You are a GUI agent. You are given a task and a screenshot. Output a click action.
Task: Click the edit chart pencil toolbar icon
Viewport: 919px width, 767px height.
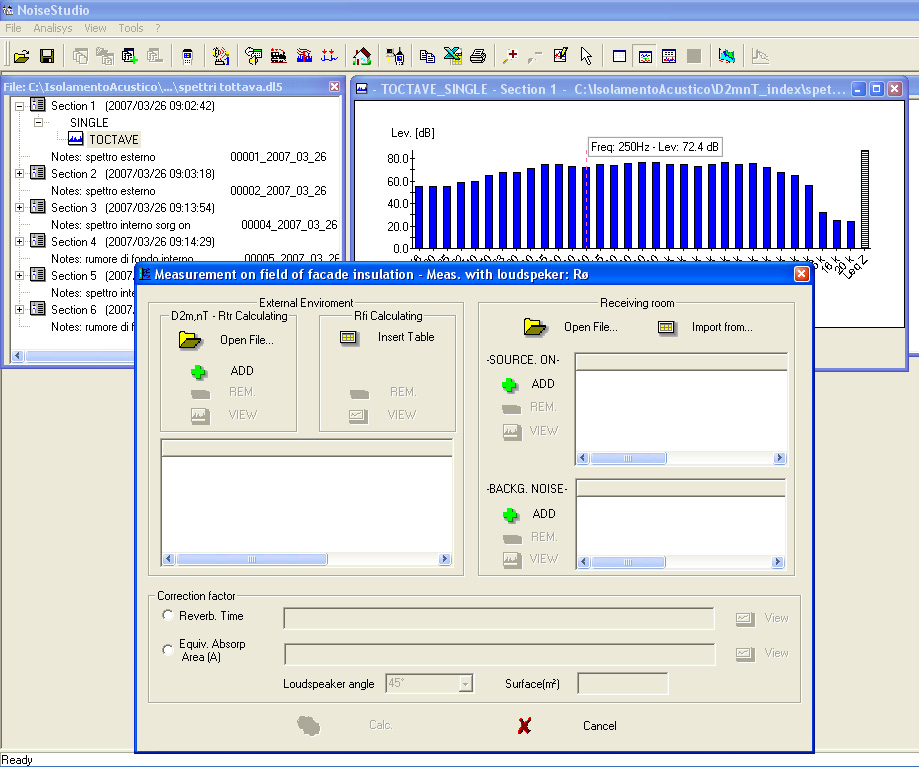pyautogui.click(x=561, y=56)
